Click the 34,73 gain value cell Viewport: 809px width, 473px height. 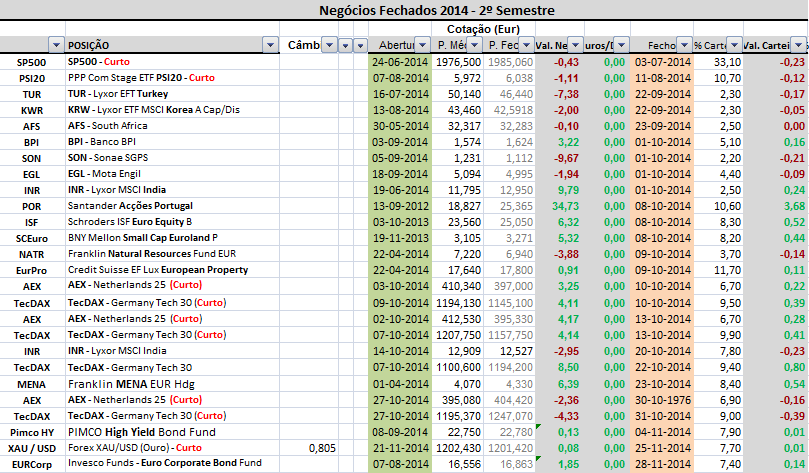coord(560,206)
